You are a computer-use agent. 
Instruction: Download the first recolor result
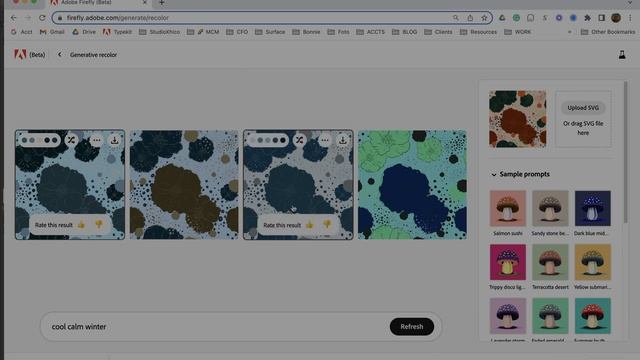tap(115, 140)
